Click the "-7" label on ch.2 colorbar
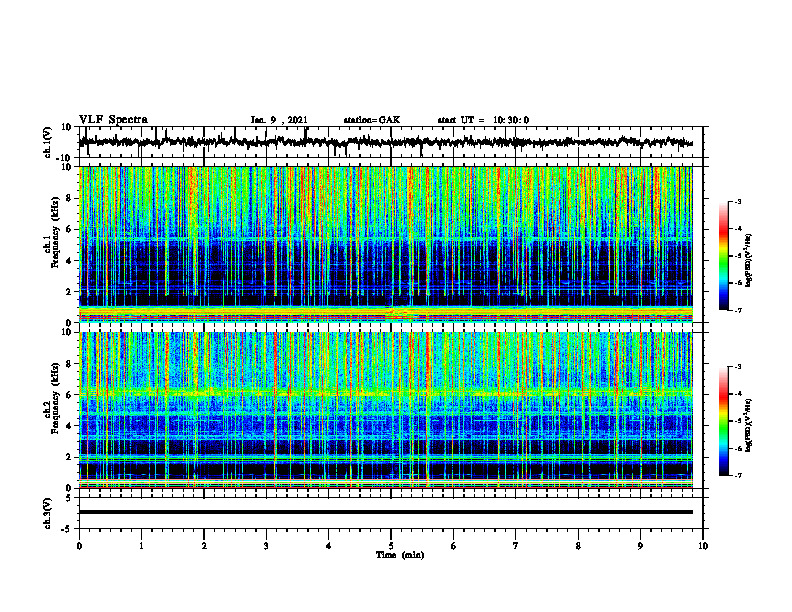This screenshot has height=612, width=792. (737, 475)
